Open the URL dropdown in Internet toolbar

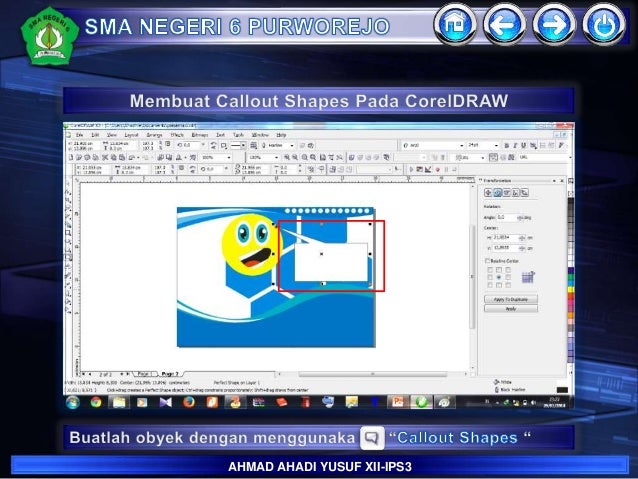pyautogui.click(x=570, y=157)
